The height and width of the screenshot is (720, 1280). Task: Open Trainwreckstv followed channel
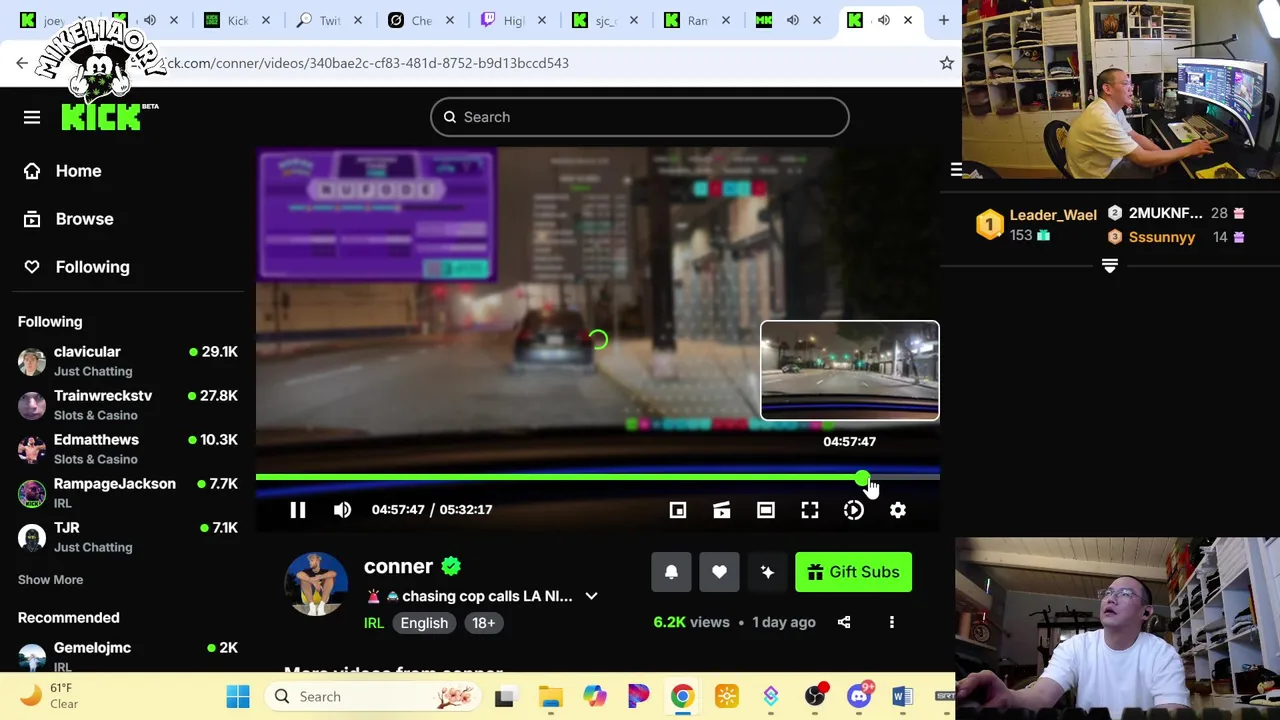click(128, 405)
